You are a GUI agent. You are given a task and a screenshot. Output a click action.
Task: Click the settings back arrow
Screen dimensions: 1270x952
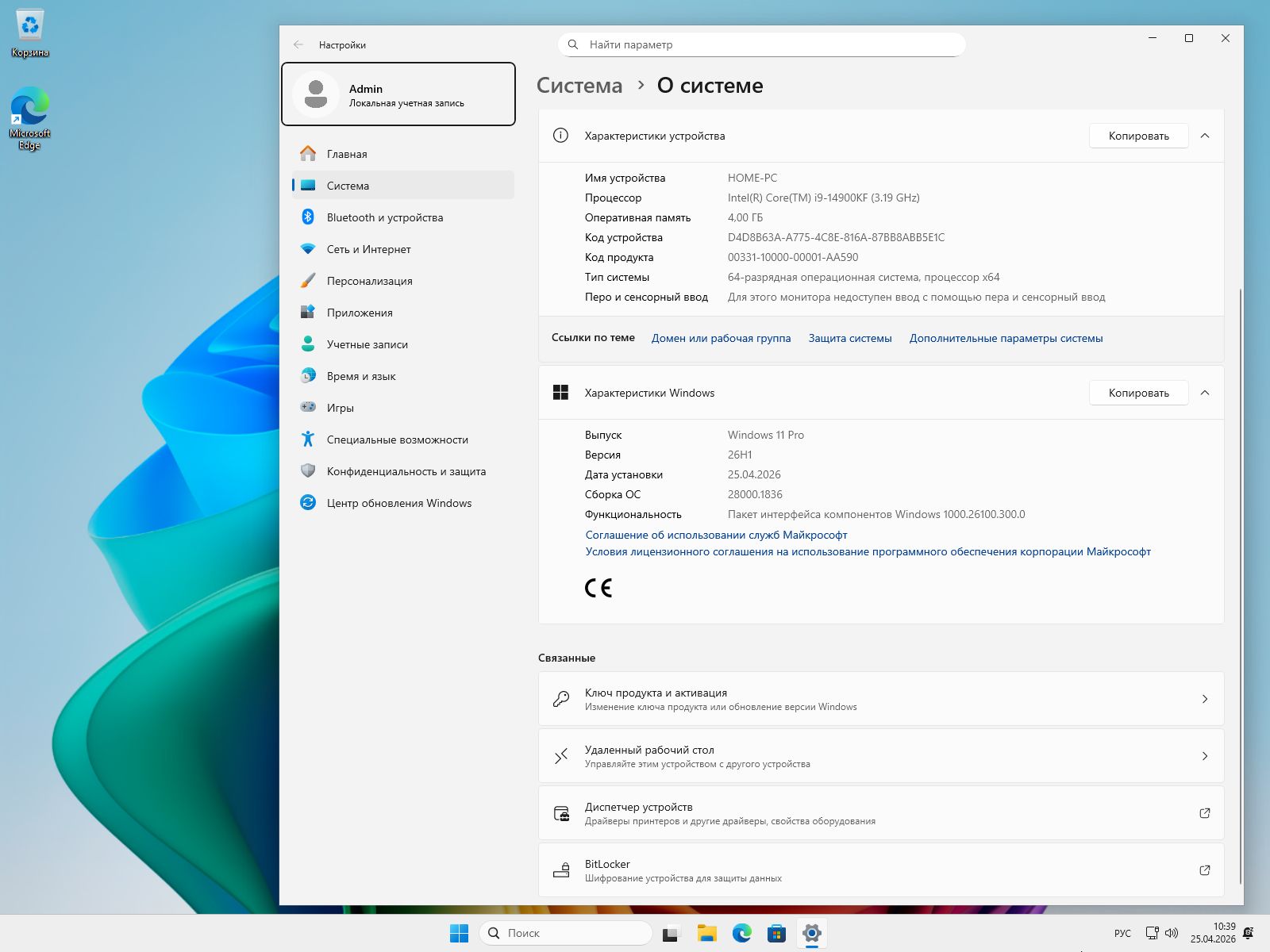[298, 45]
